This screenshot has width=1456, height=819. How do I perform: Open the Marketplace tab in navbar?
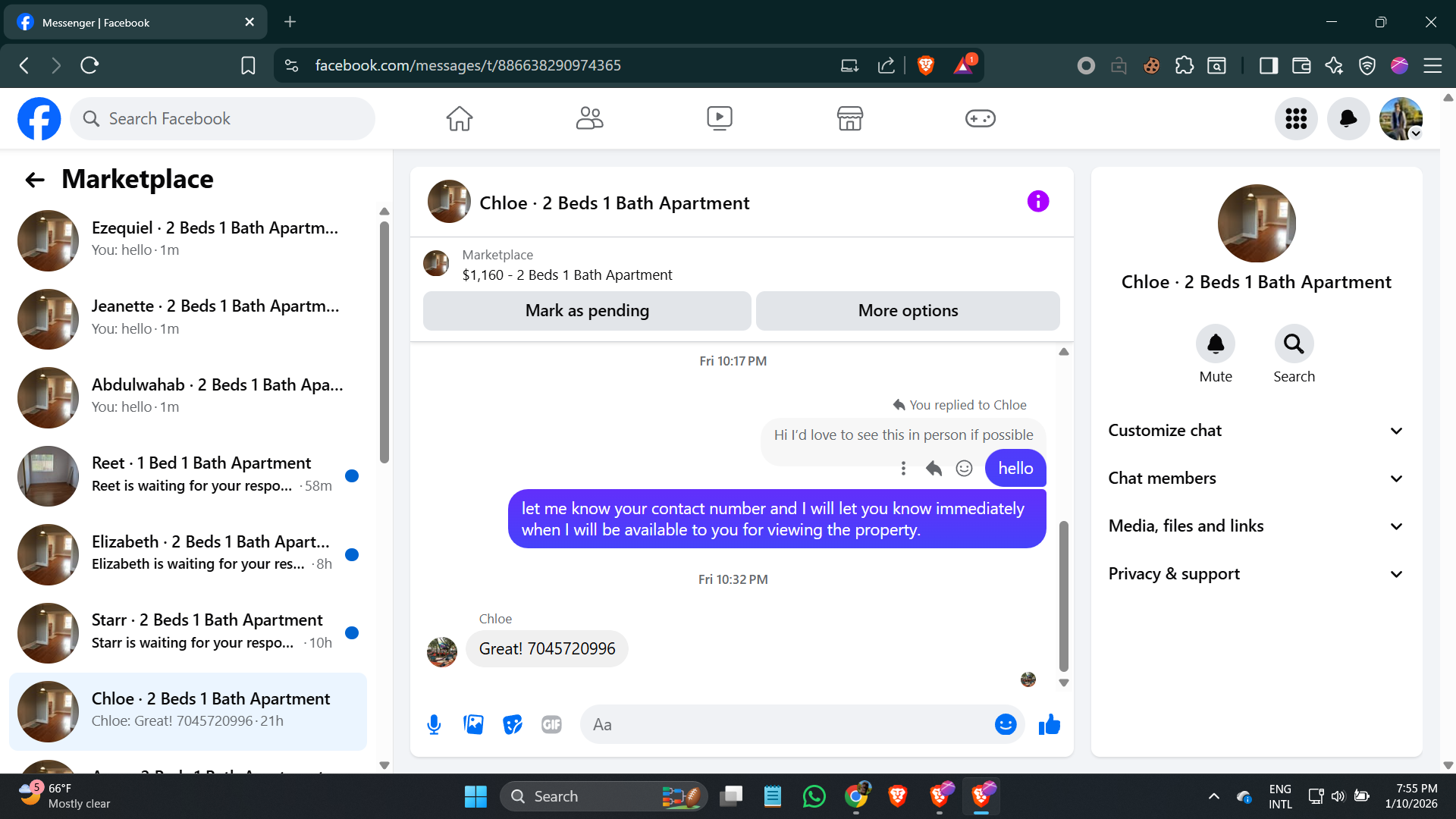pos(849,118)
